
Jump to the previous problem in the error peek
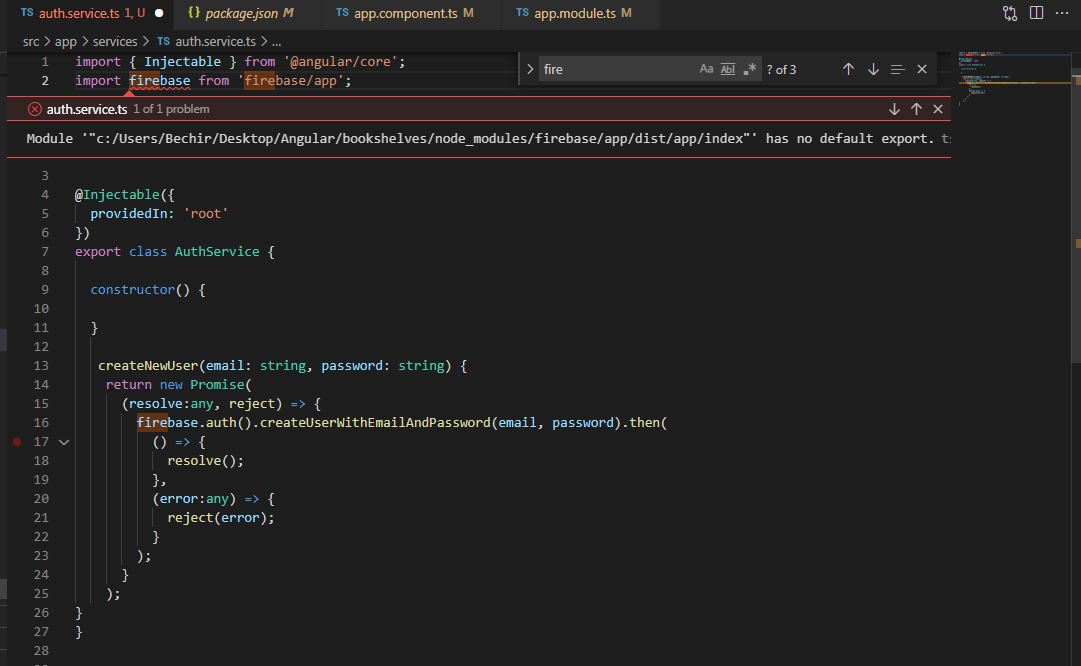[x=916, y=109]
